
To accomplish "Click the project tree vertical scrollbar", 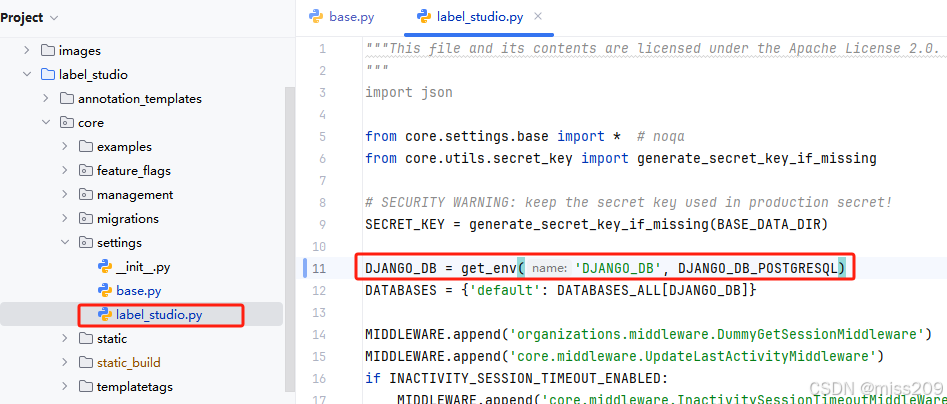I will (x=290, y=239).
